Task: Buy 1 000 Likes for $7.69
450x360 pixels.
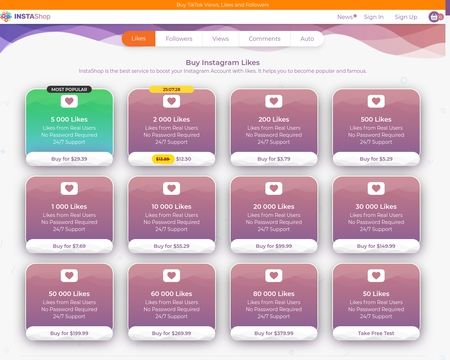Action: click(x=69, y=246)
